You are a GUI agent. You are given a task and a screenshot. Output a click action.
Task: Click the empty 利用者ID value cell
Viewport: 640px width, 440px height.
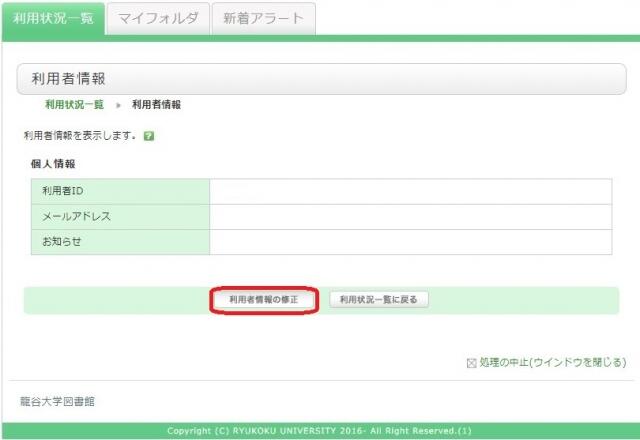click(x=410, y=191)
